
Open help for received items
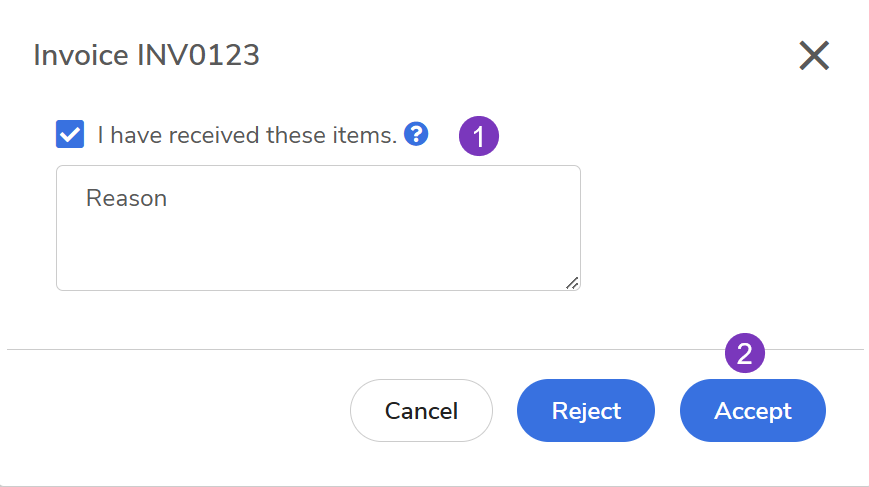416,134
